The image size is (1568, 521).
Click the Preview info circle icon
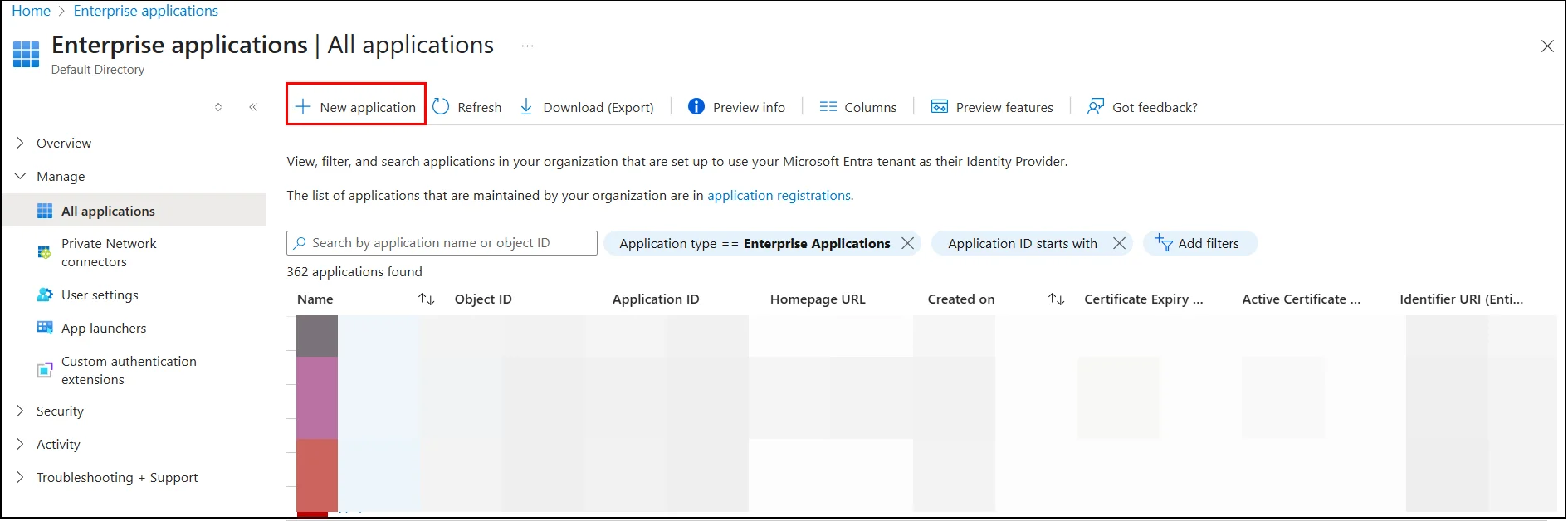696,107
